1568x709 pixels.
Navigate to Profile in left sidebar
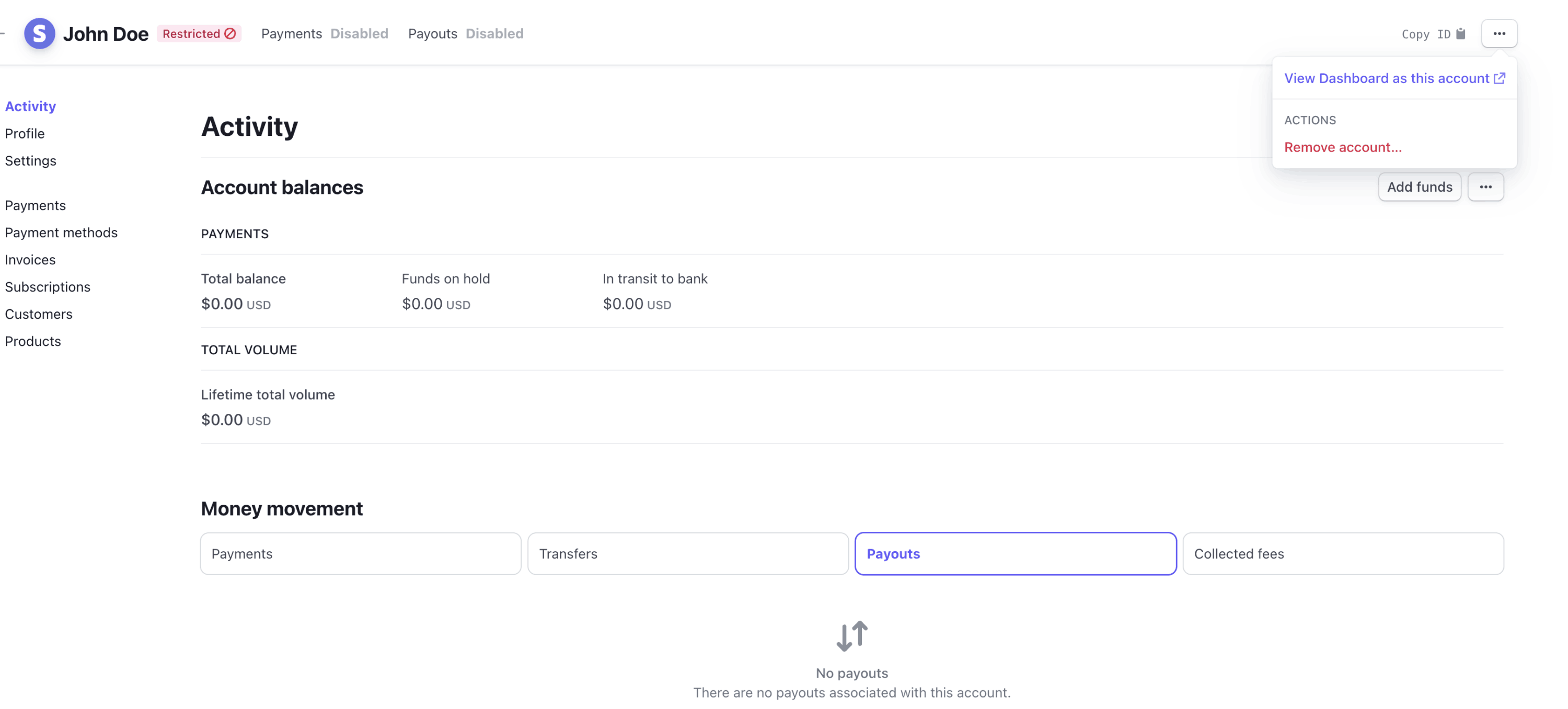[x=24, y=132]
